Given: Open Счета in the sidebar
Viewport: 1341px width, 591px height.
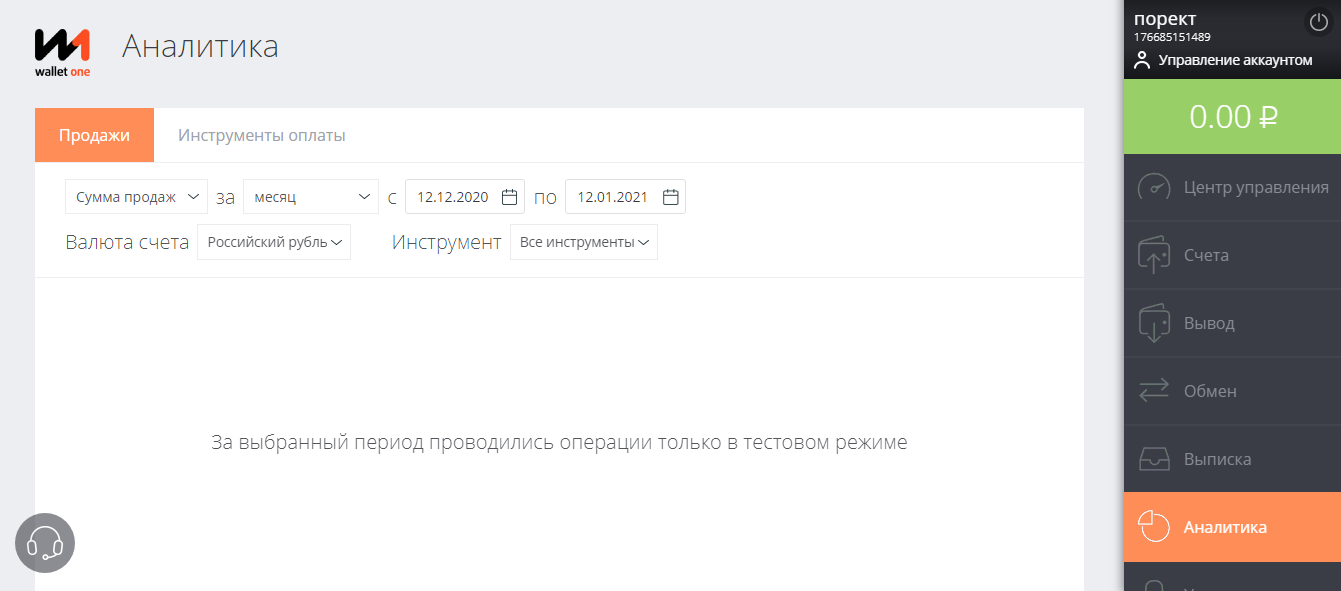Looking at the screenshot, I should pyautogui.click(x=1232, y=255).
